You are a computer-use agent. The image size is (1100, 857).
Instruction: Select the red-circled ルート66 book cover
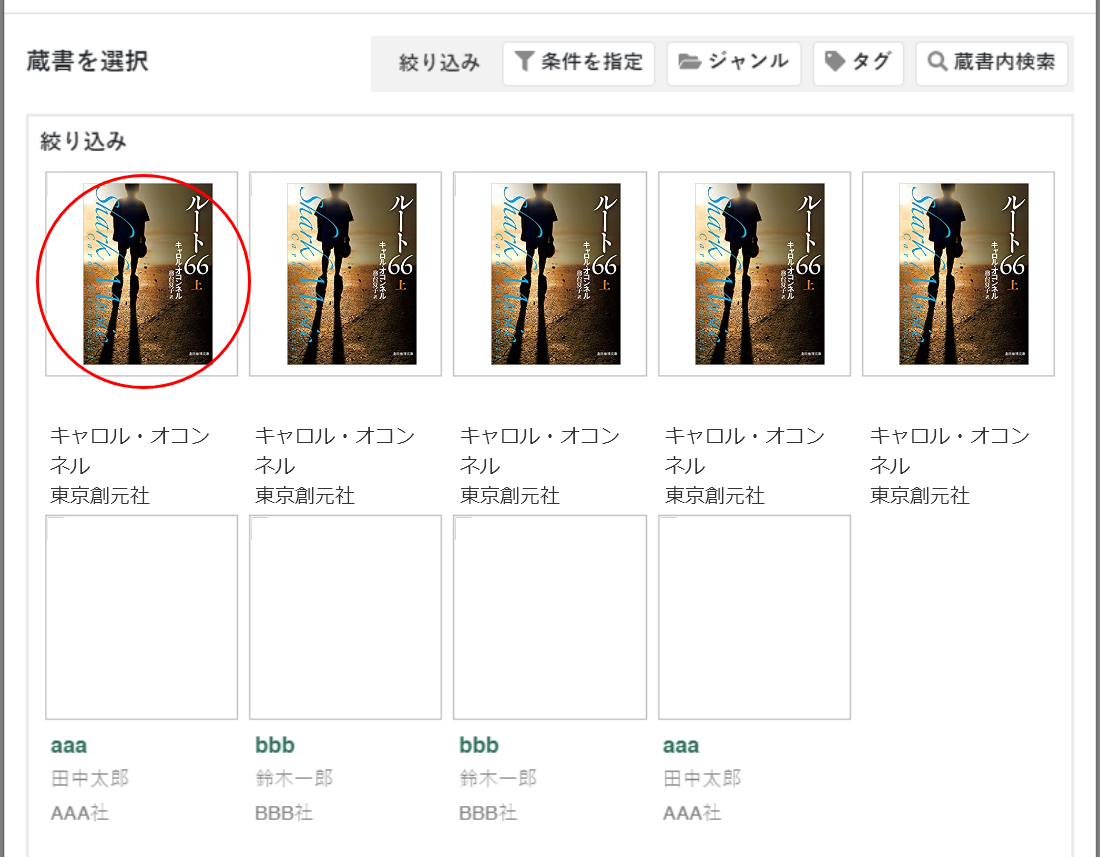[142, 273]
